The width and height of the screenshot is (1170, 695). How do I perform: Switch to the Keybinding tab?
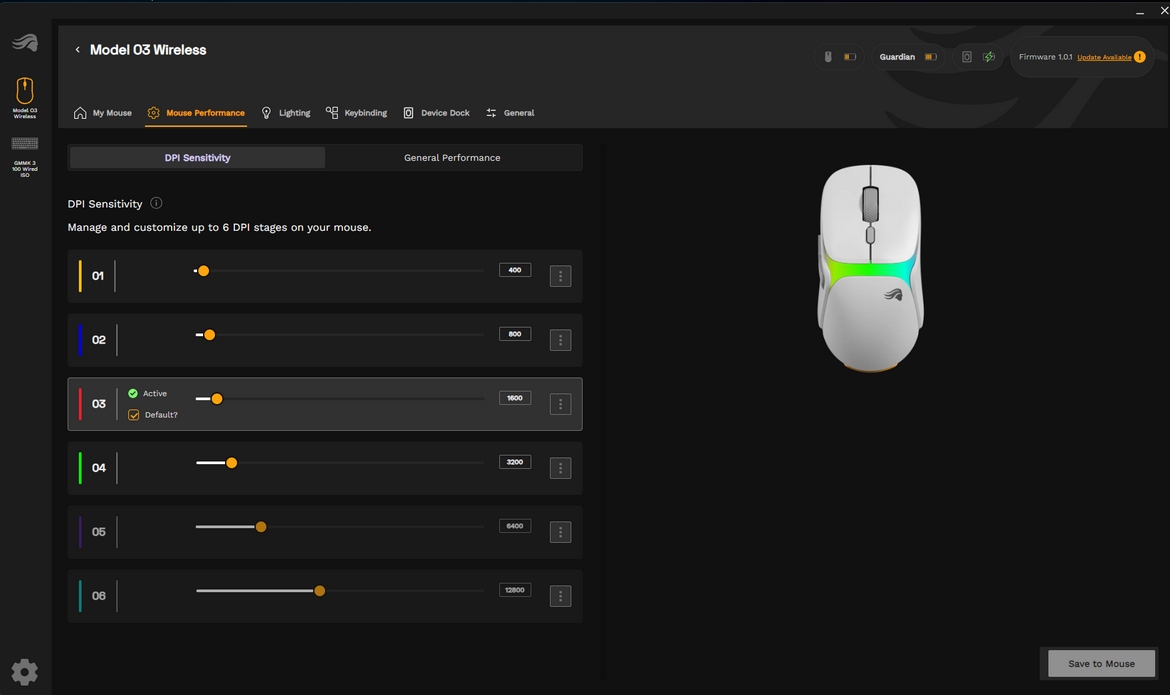356,113
